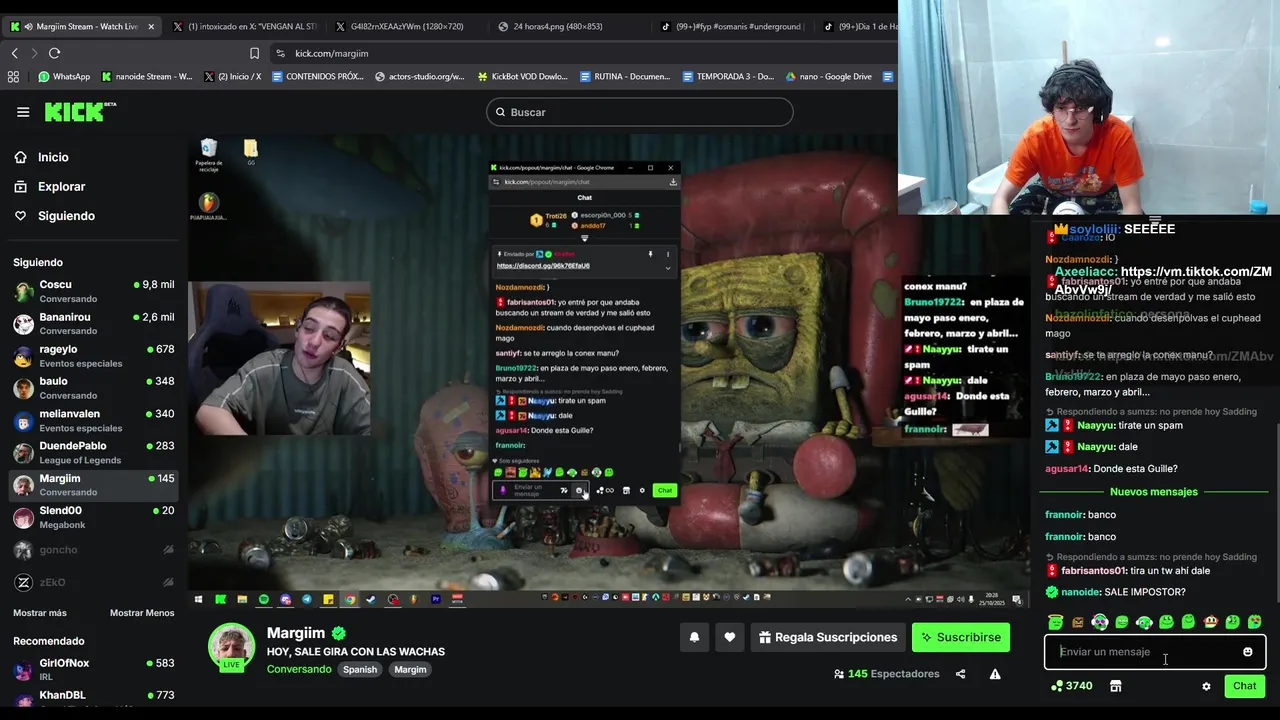Viewport: 1280px width, 720px height.
Task: Follow Margiim with the heart icon
Action: [730, 637]
